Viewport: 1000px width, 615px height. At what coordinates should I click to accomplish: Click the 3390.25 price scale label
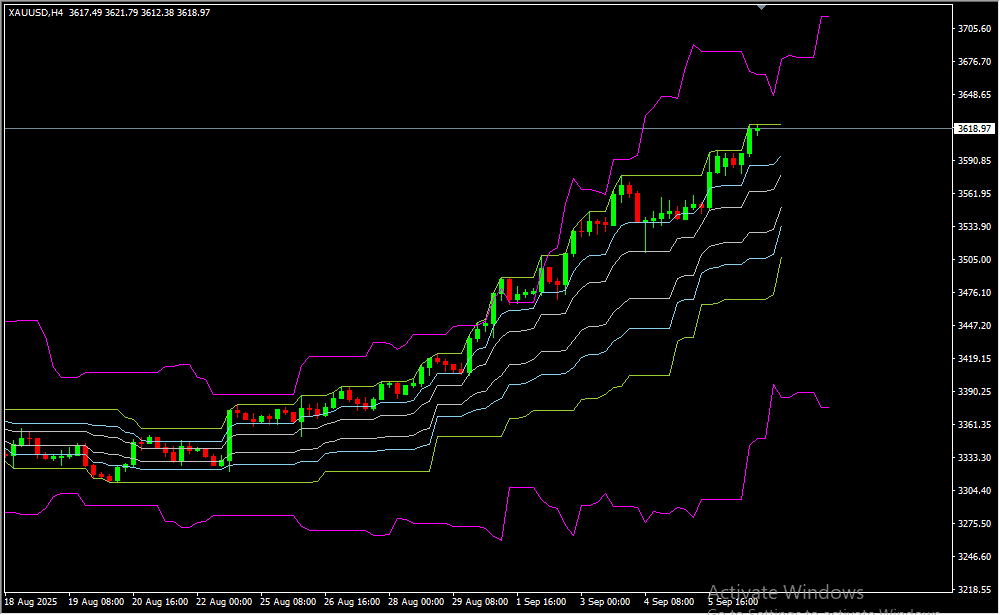click(973, 392)
